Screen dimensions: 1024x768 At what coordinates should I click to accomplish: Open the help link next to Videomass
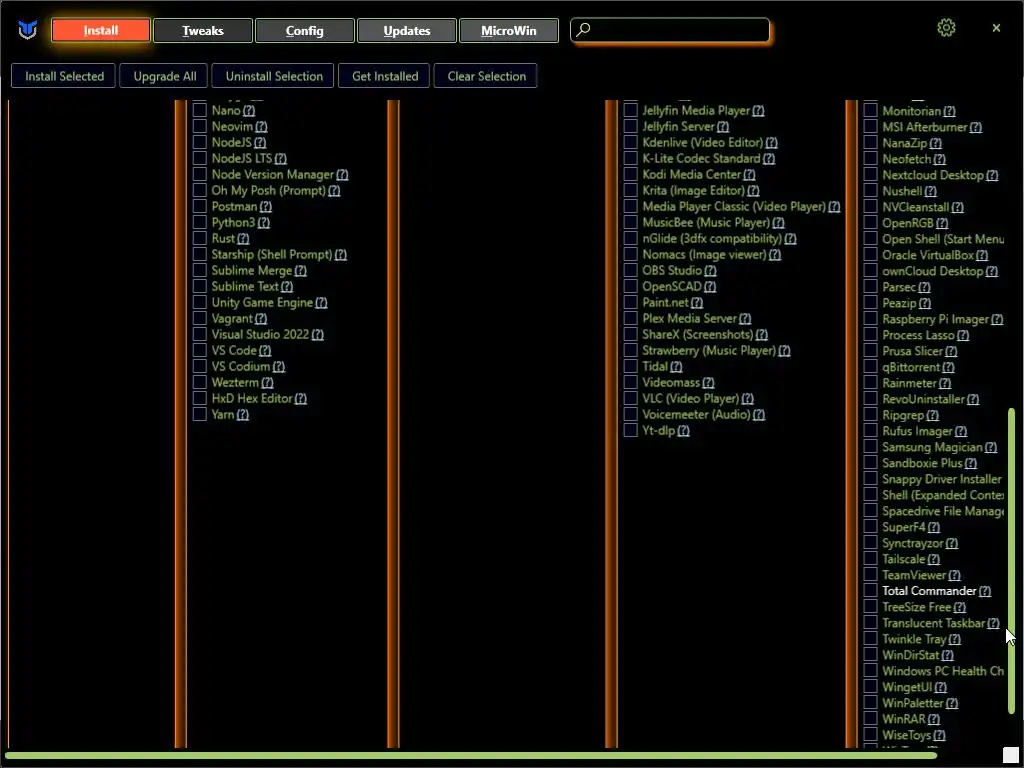tap(708, 383)
